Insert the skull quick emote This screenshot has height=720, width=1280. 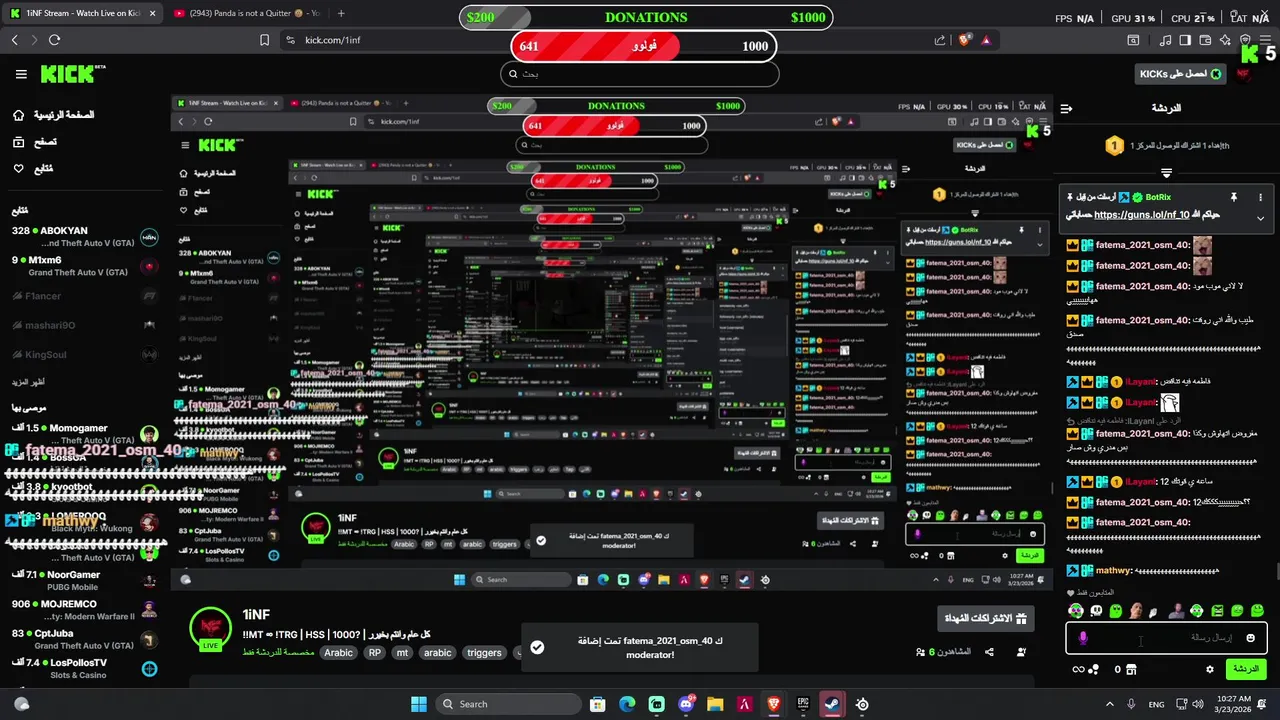(x=1096, y=611)
